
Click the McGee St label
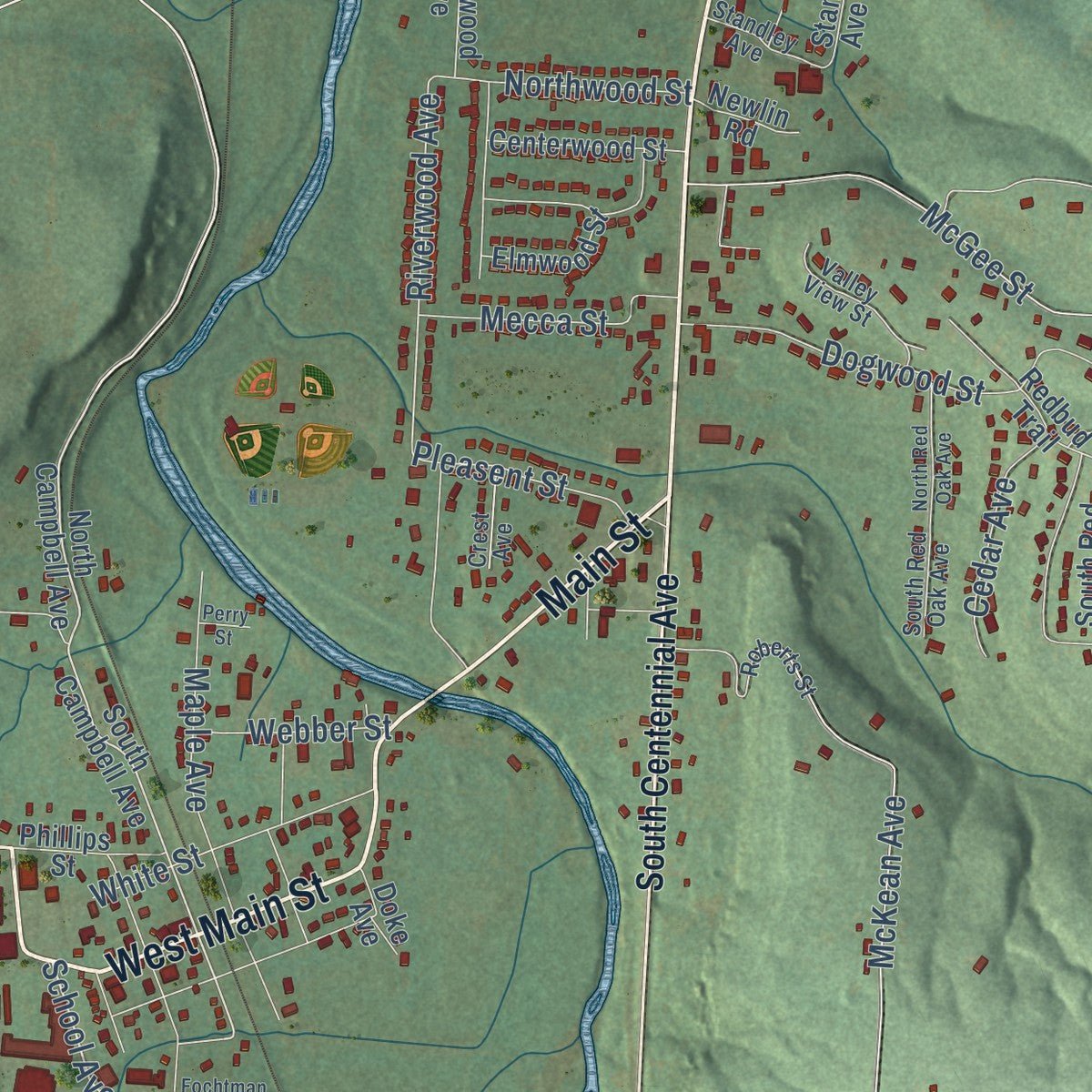pyautogui.click(x=978, y=253)
